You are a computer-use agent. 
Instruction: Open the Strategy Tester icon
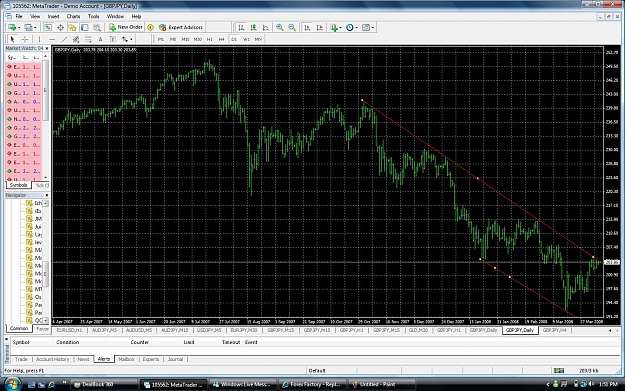[97, 28]
